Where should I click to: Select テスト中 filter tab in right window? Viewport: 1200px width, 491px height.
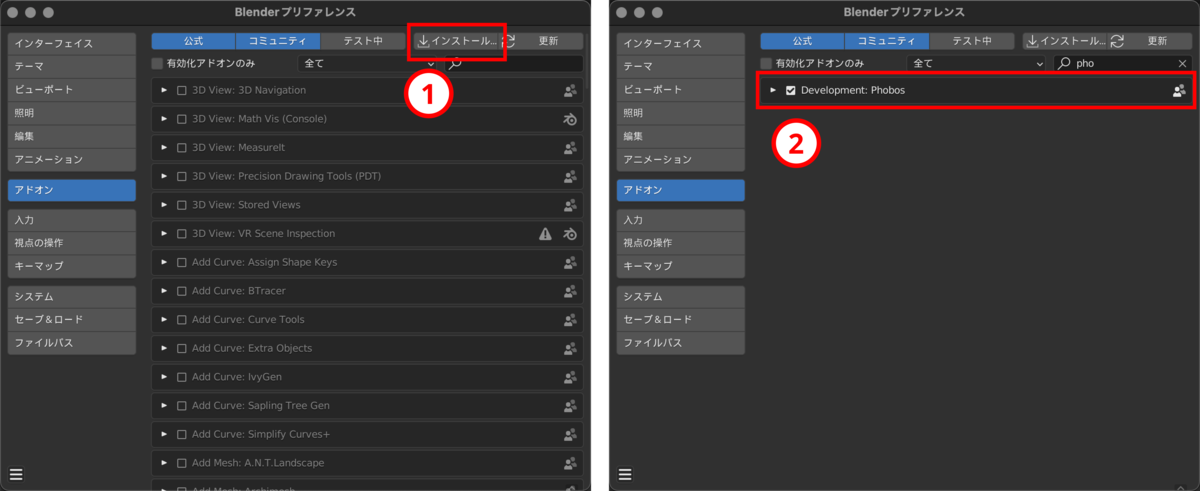coord(972,41)
